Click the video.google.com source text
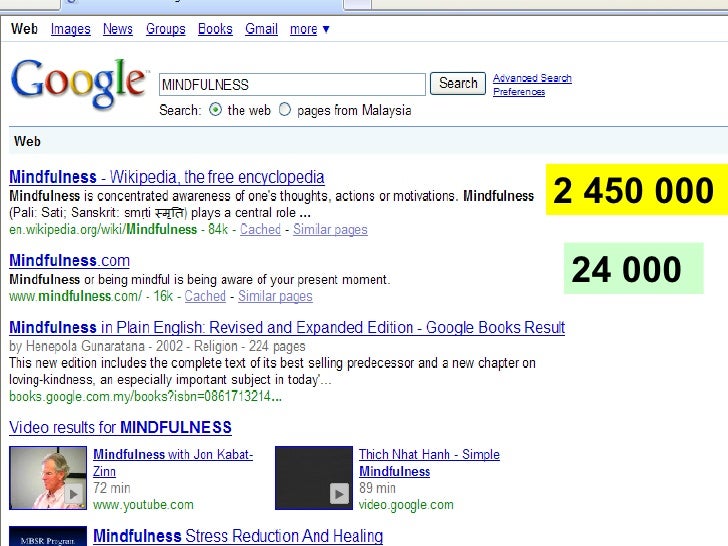Viewport: 728px width, 546px height. click(x=406, y=505)
